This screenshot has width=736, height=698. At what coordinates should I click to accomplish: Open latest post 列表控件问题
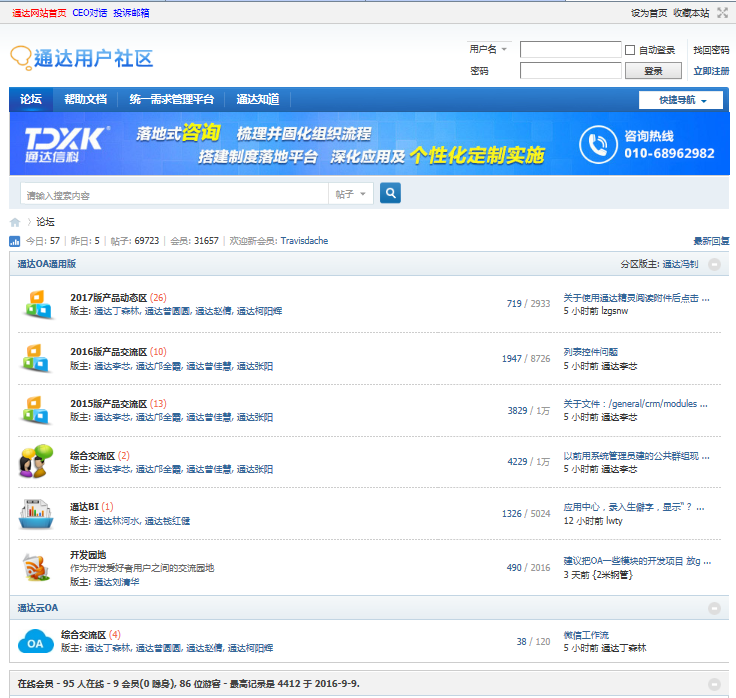pos(590,352)
